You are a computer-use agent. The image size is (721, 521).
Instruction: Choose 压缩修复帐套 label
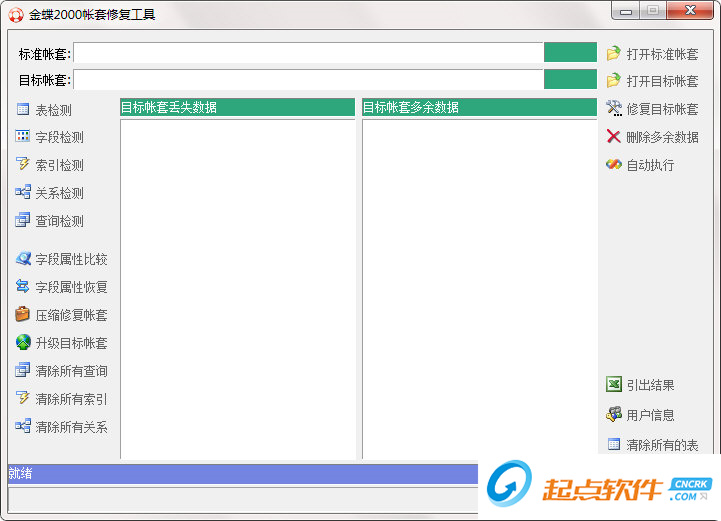72,315
